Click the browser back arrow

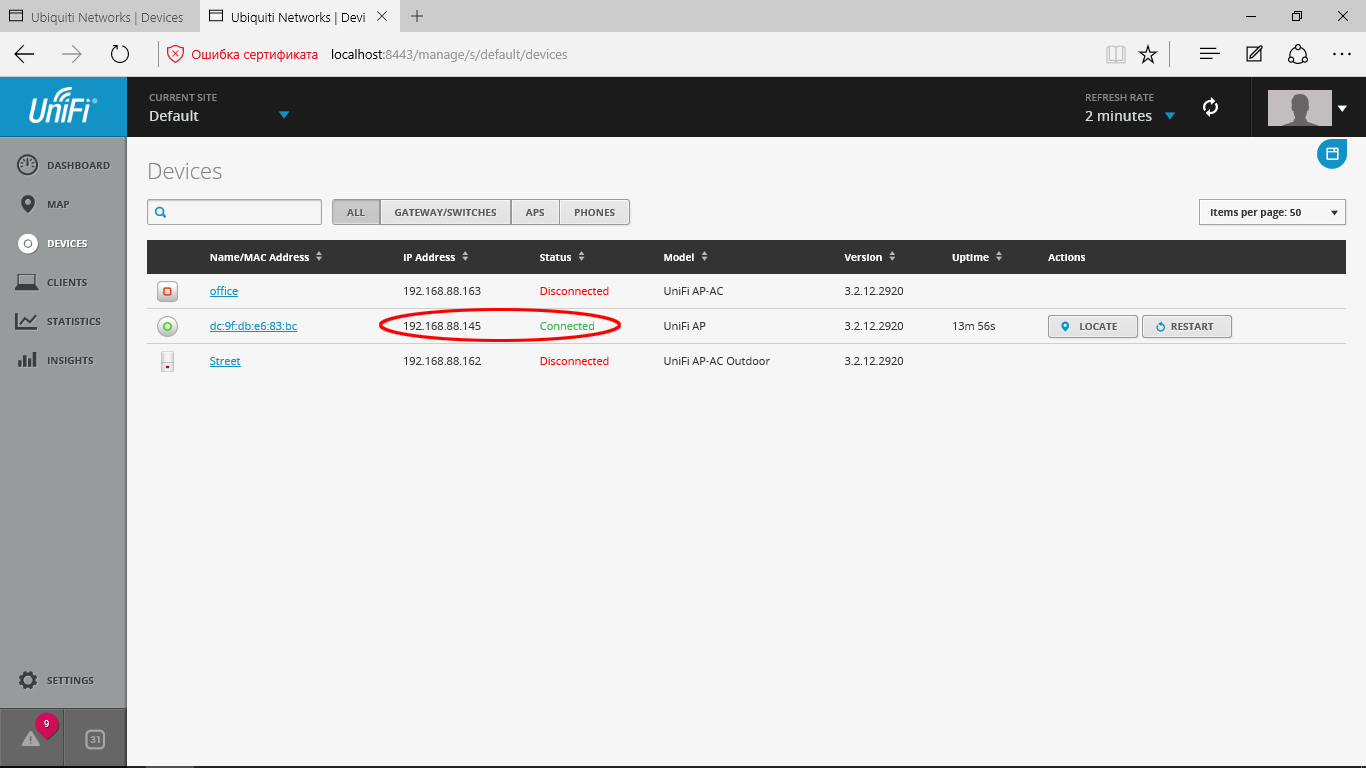(x=24, y=54)
